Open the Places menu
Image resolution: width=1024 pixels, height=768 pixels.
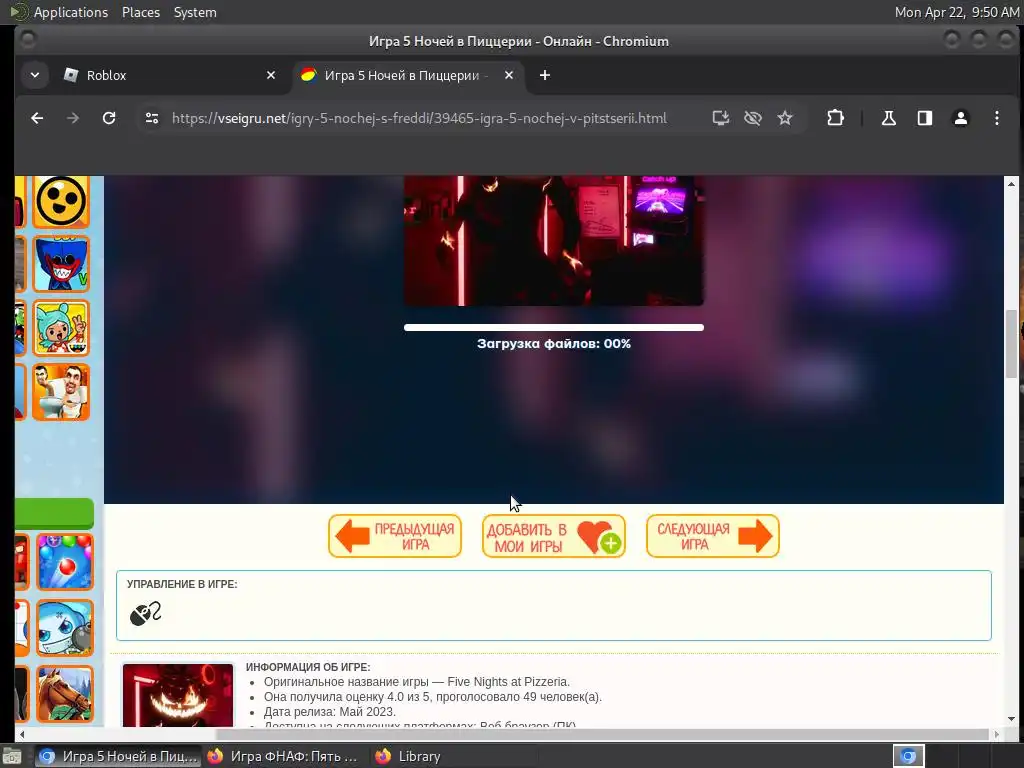click(140, 12)
